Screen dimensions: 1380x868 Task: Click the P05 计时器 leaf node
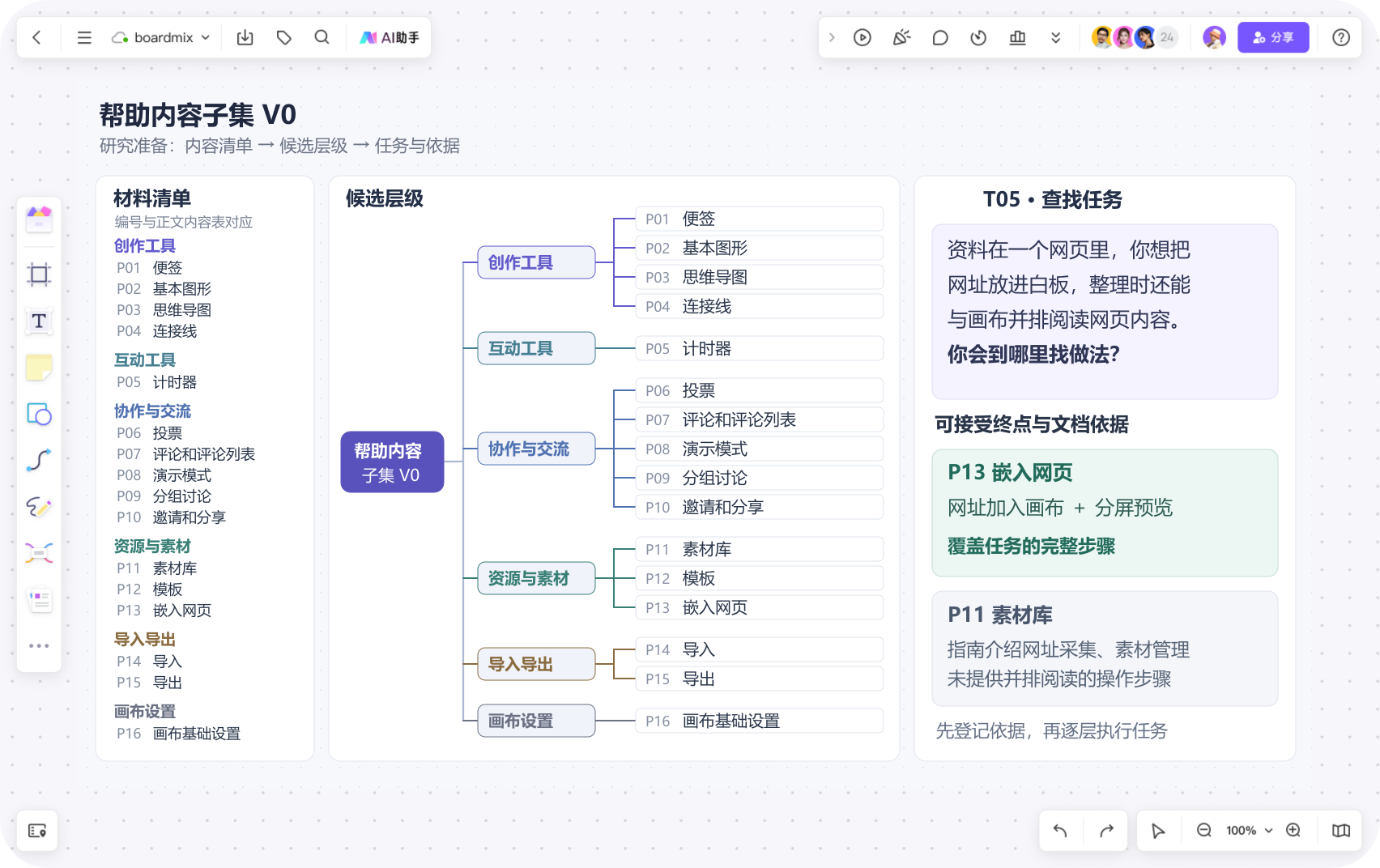[759, 348]
